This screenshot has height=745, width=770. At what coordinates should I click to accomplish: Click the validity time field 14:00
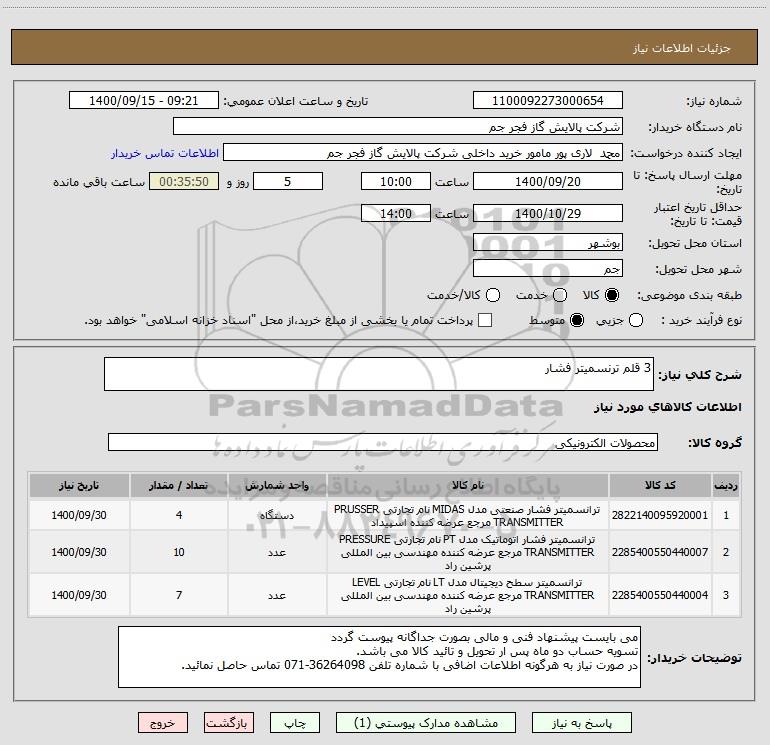tap(396, 214)
